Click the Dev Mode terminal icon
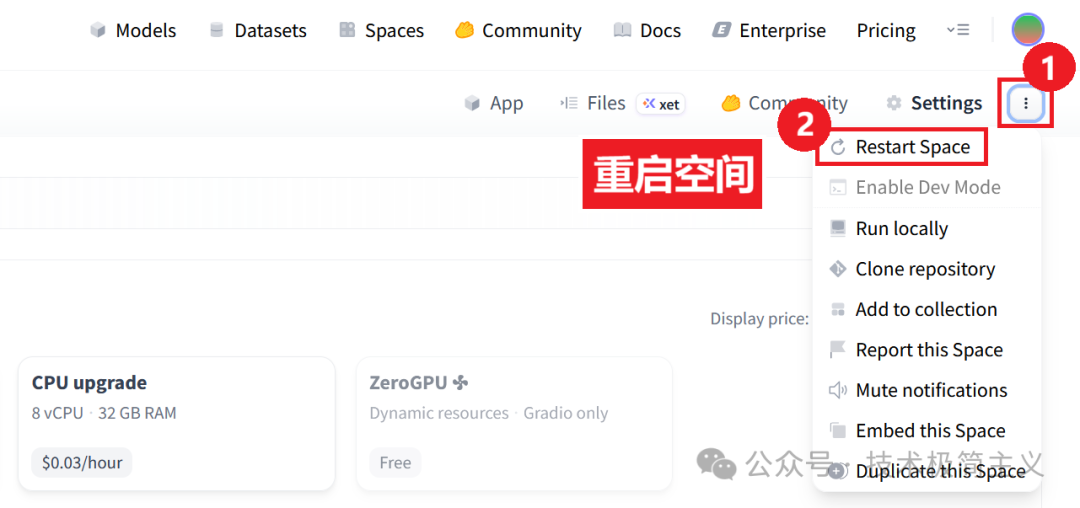This screenshot has width=1080, height=508. pyautogui.click(x=838, y=188)
